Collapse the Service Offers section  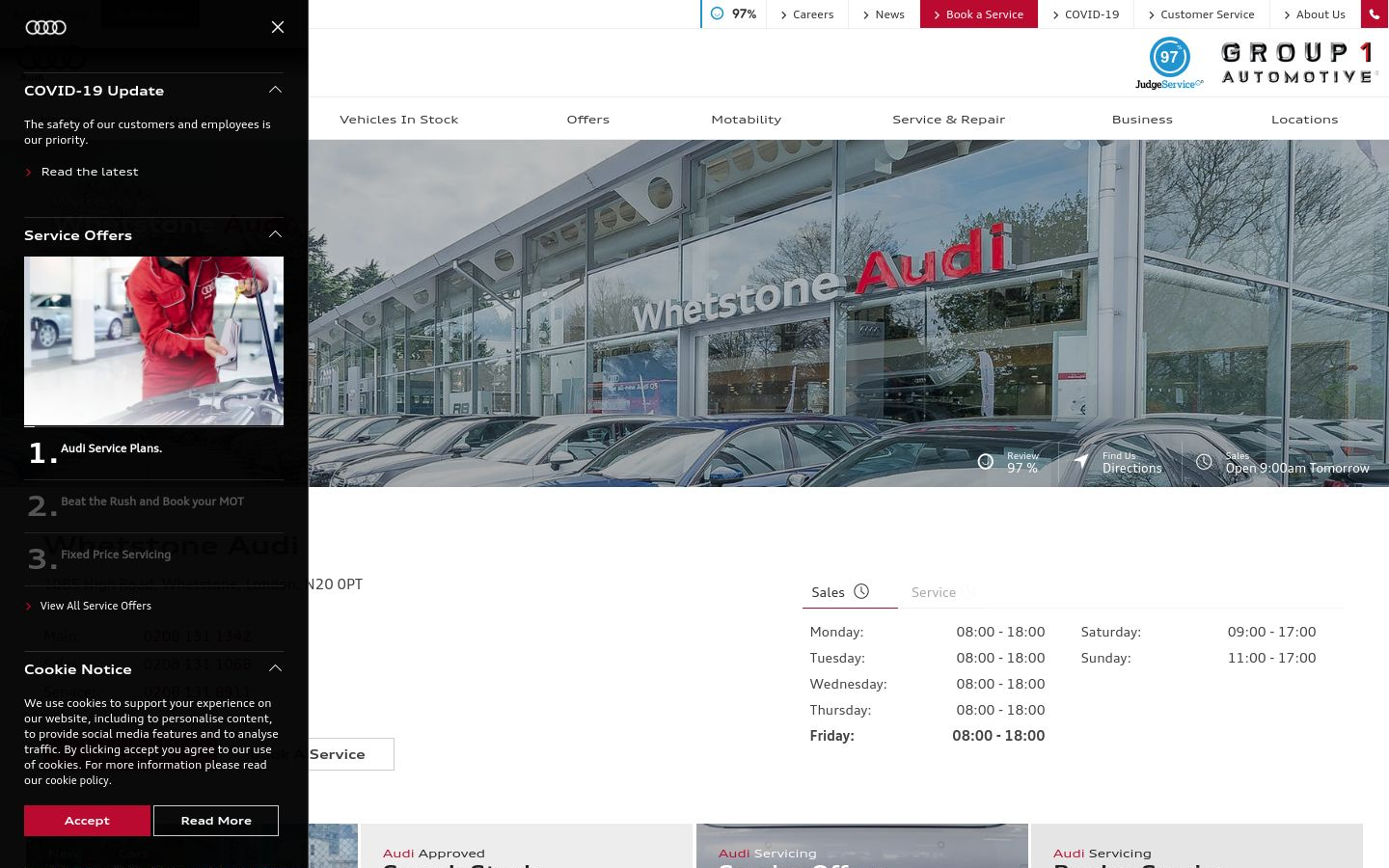[x=275, y=234]
